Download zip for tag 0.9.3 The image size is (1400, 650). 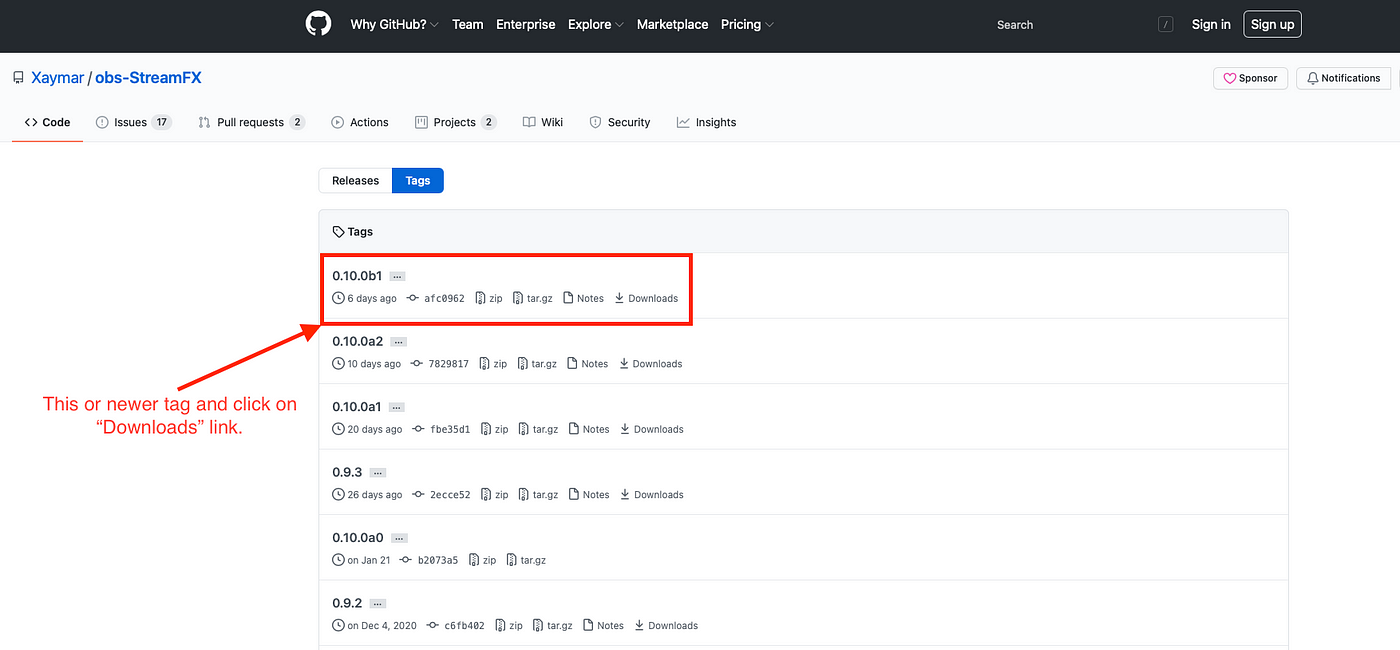tap(494, 495)
